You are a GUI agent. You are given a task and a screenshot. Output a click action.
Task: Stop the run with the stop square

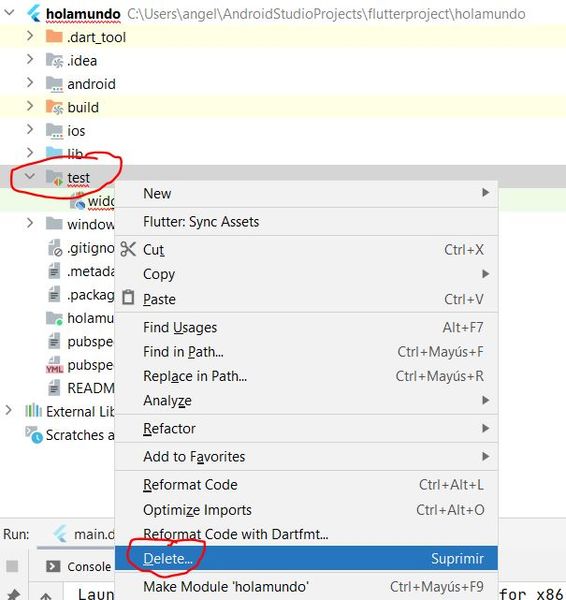pyautogui.click(x=12, y=566)
